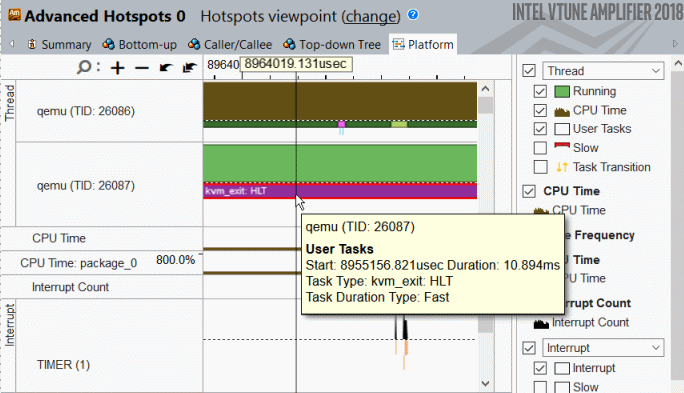Enable the Slow checkbox under Interrupt
The image size is (684, 393).
(x=540, y=387)
